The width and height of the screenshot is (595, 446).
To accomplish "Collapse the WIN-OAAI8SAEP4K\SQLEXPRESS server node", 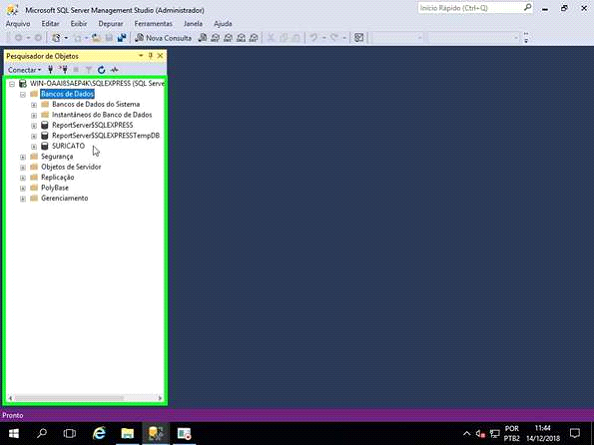I will pos(12,84).
